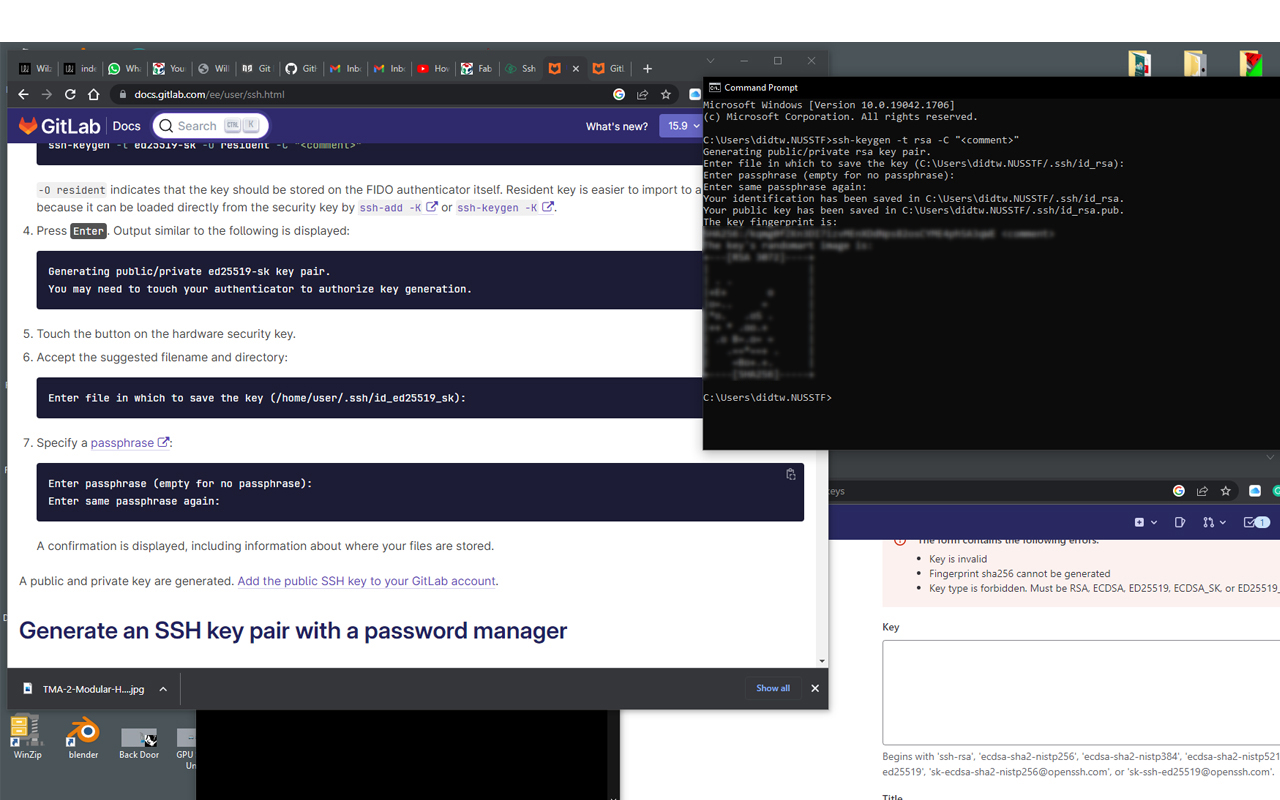Click share icon in back browser window
This screenshot has height=800, width=1280.
[1202, 491]
